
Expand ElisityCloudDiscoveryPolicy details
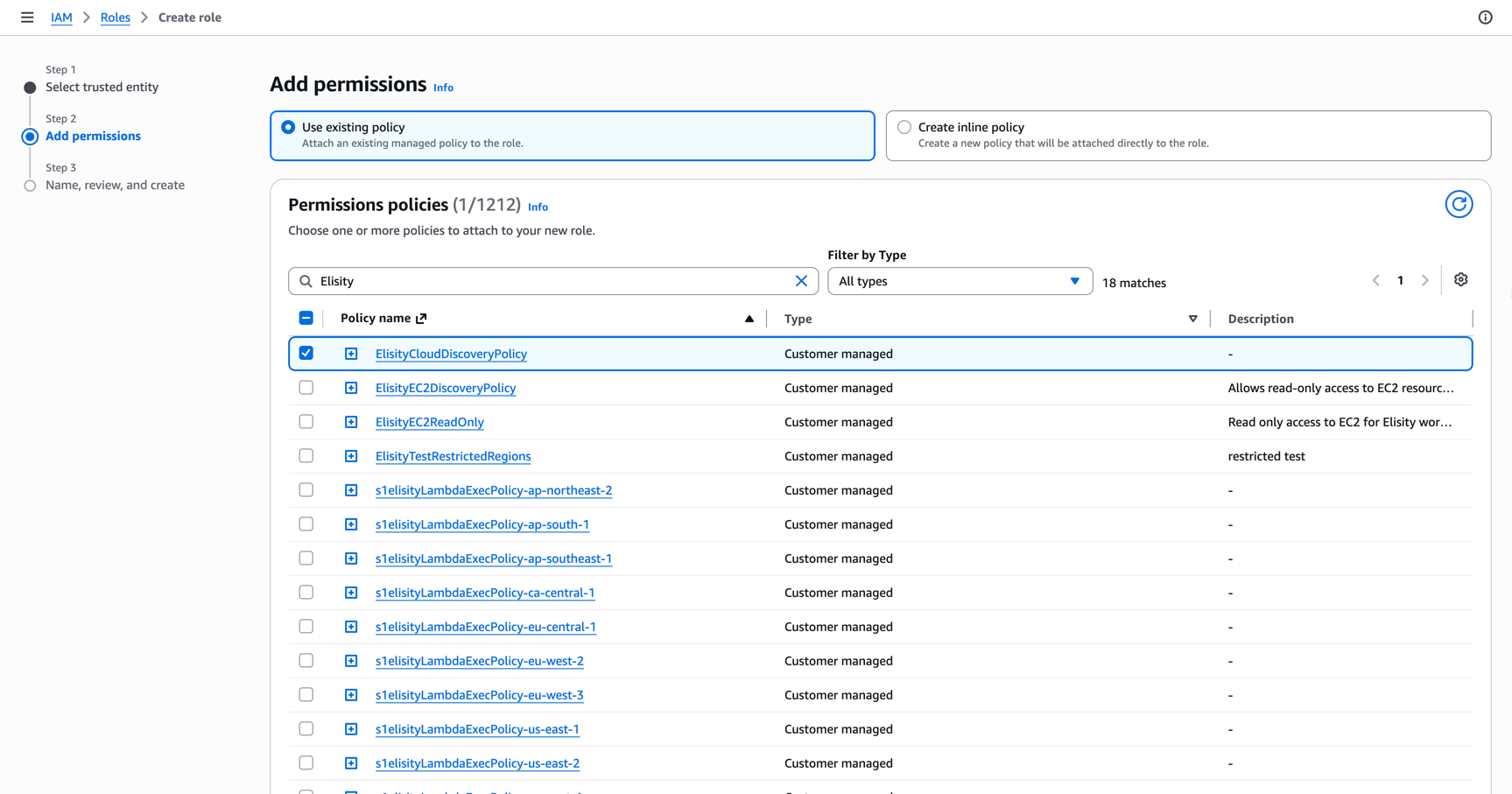coord(351,354)
